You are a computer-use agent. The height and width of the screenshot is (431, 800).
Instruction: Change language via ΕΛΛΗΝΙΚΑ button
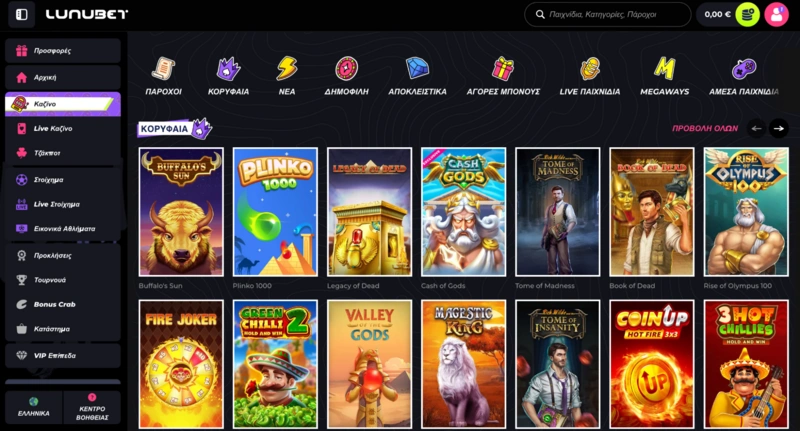[34, 408]
